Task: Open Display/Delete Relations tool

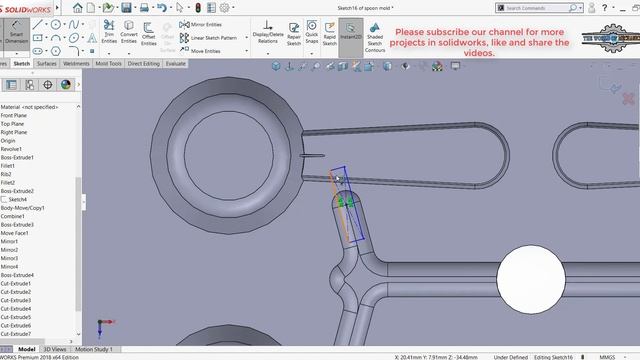Action: pyautogui.click(x=268, y=31)
